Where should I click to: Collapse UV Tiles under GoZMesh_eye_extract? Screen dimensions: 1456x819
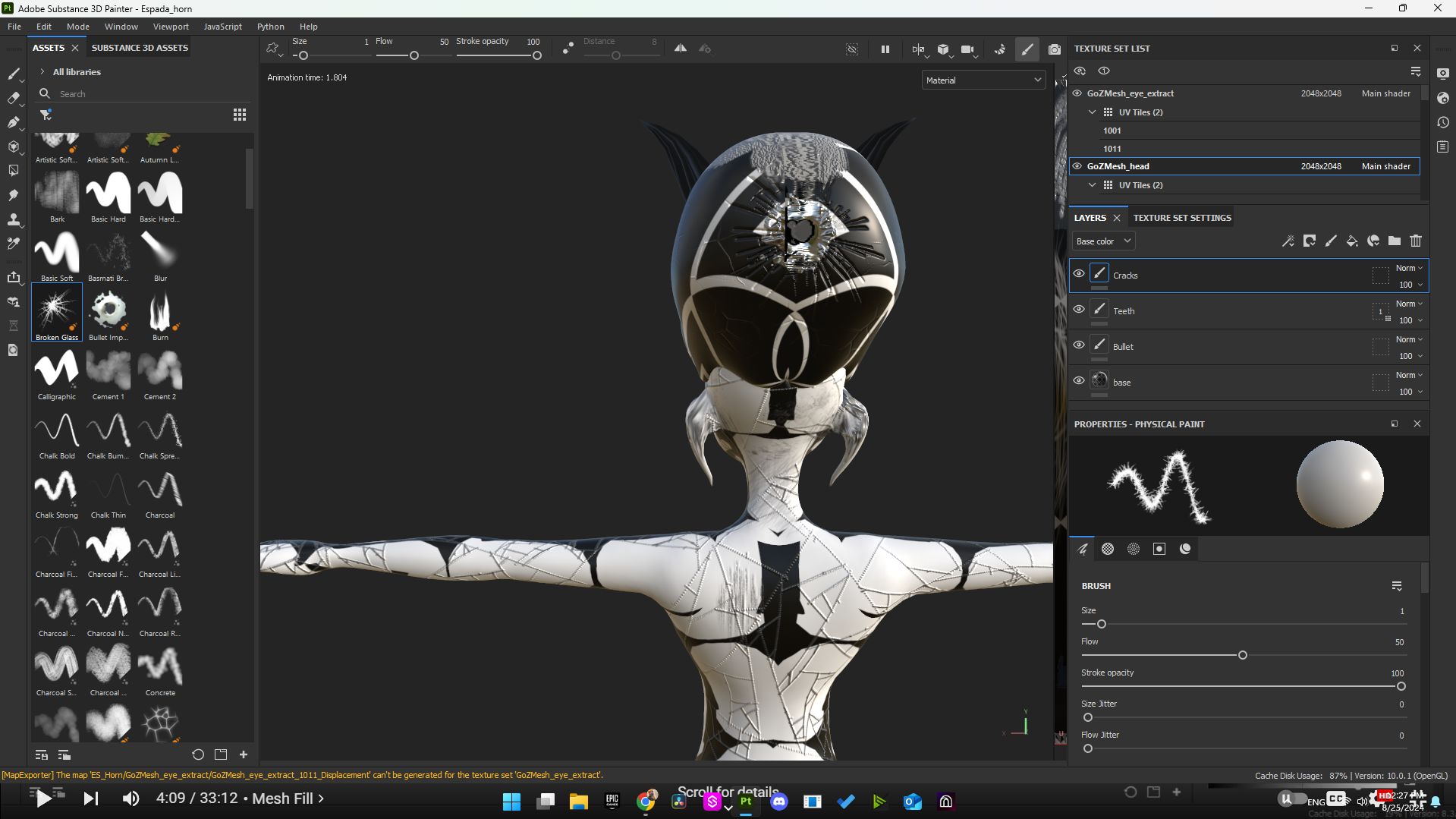[1093, 112]
